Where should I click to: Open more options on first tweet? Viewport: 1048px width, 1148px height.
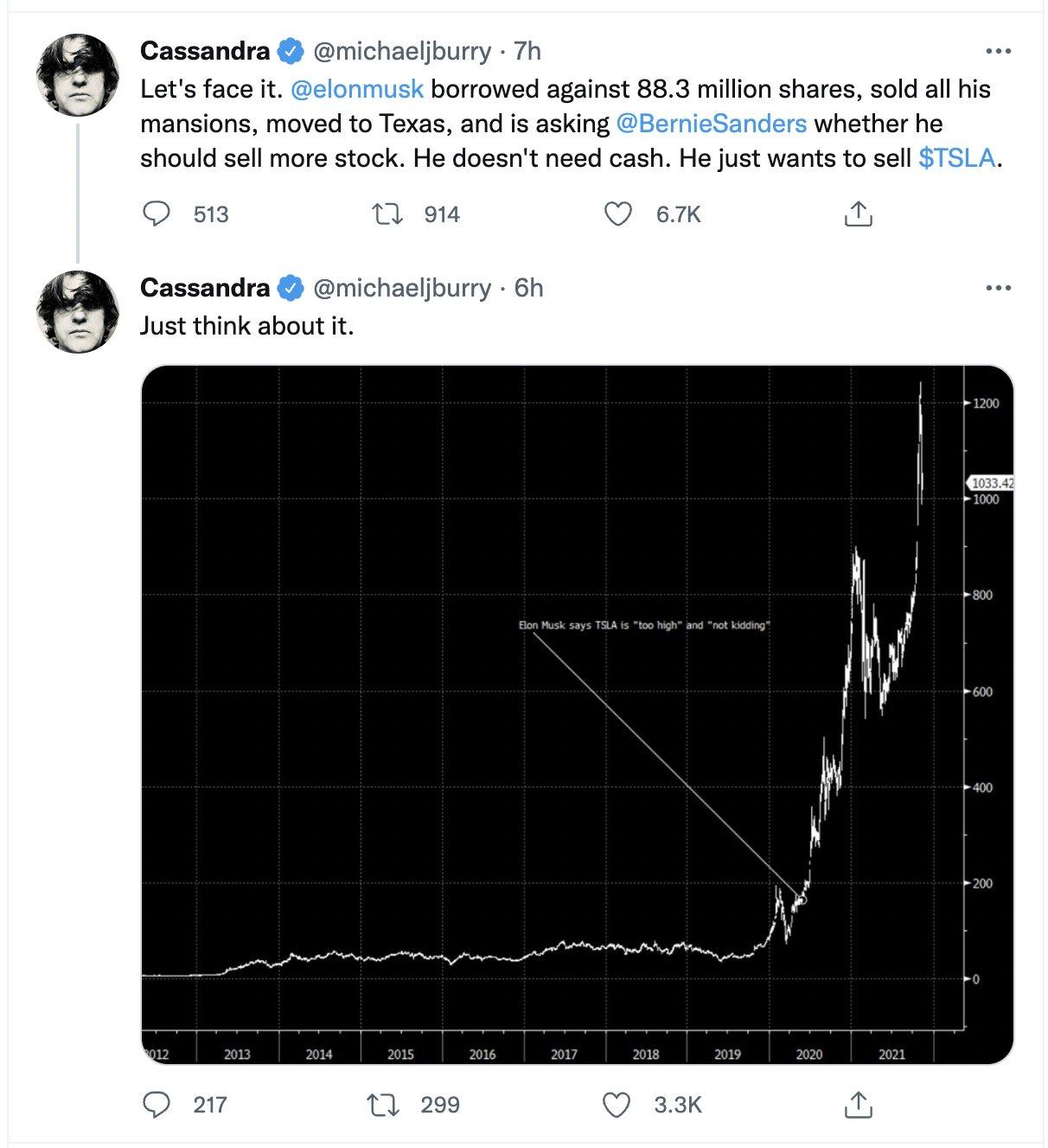tap(998, 51)
